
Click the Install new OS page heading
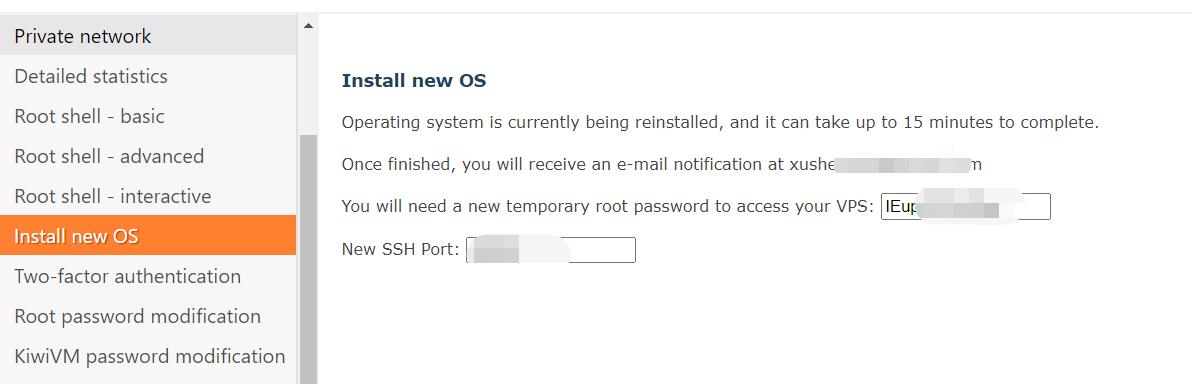pyautogui.click(x=414, y=81)
